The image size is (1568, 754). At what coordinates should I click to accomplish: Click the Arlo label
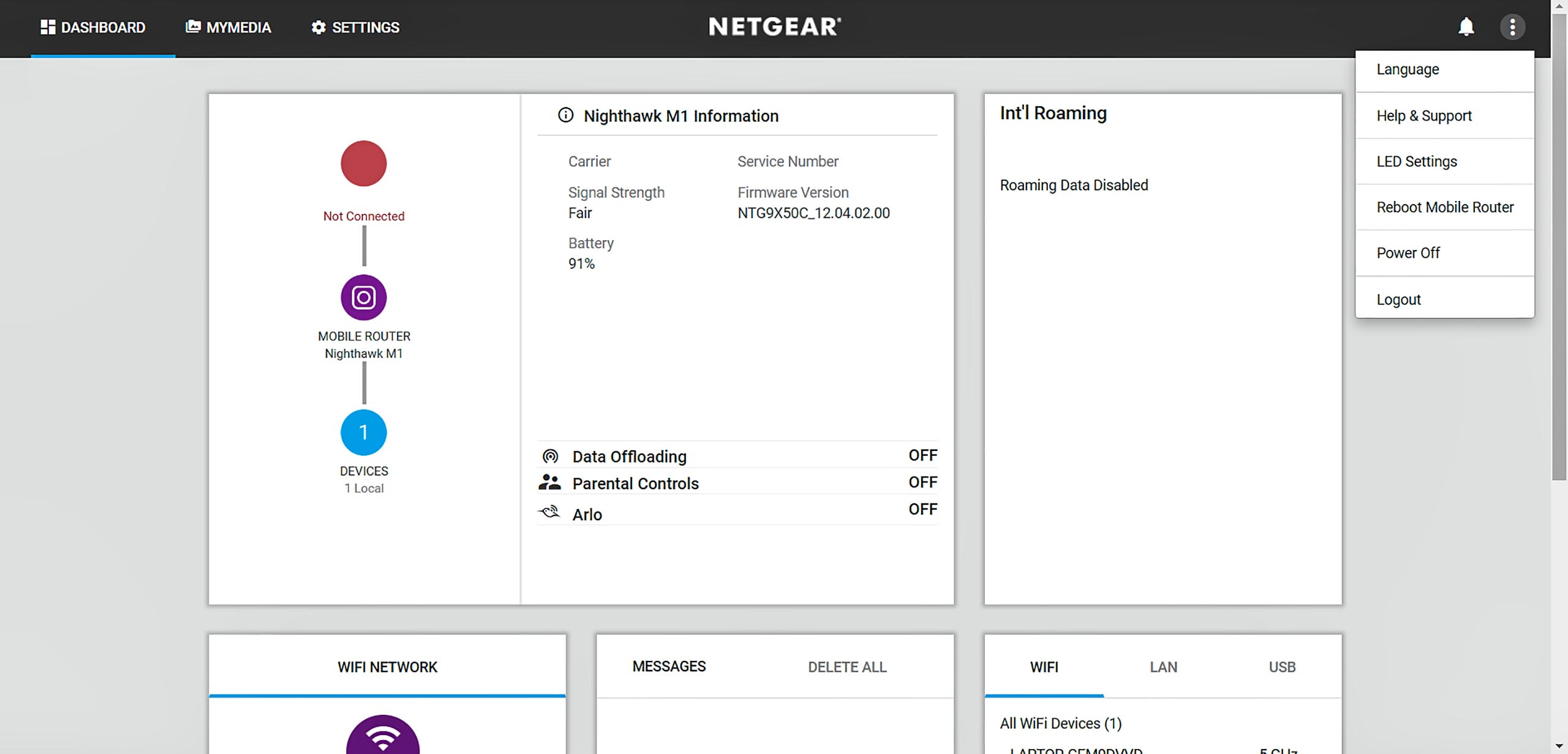pyautogui.click(x=587, y=515)
